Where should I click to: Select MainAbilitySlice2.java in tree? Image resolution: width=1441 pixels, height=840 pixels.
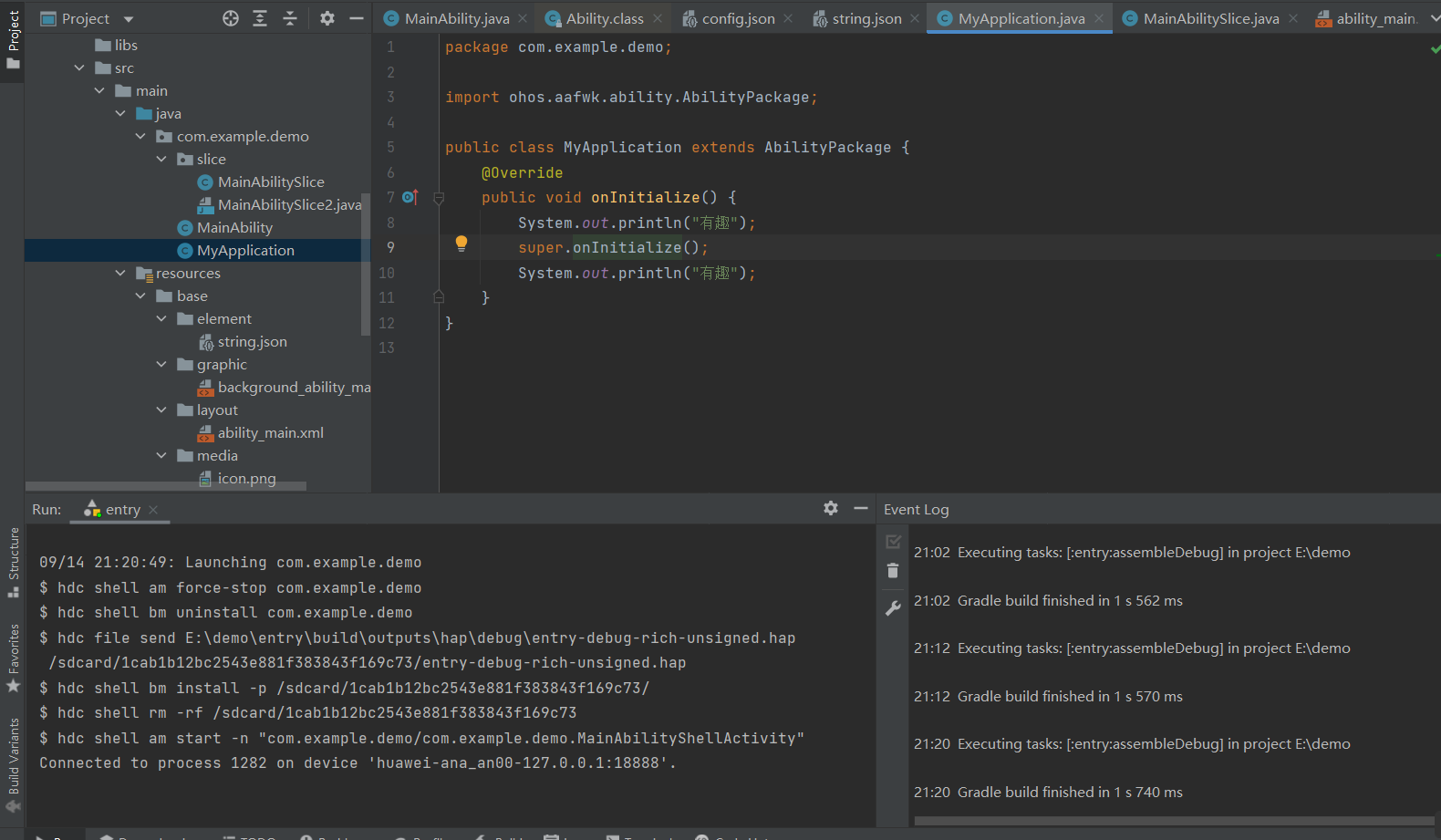[280, 204]
